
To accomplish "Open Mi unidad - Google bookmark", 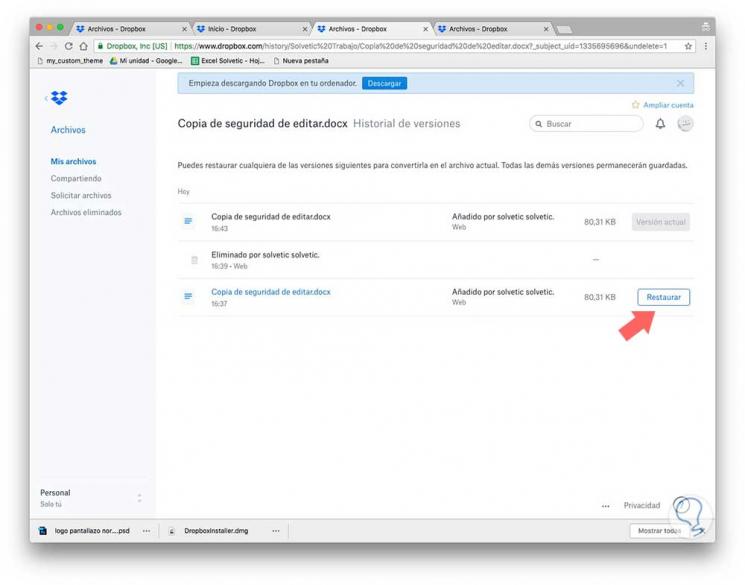I will [146, 61].
